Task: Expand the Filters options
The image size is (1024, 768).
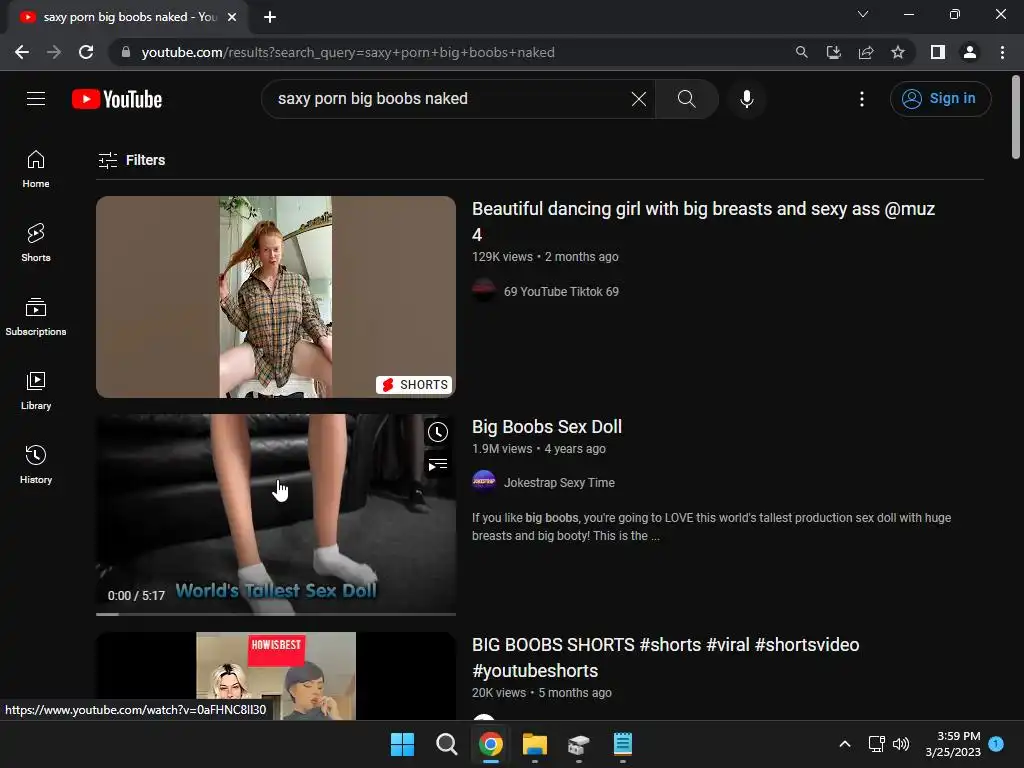Action: pos(131,160)
